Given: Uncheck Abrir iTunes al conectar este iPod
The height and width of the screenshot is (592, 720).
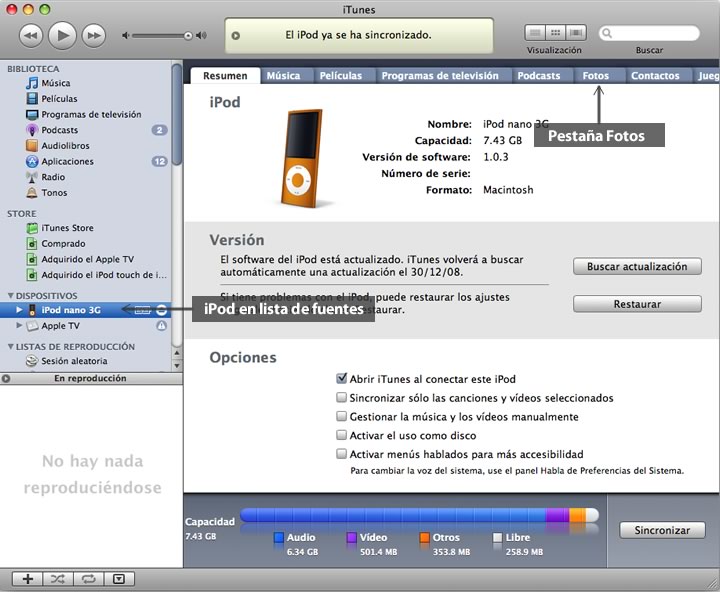Looking at the screenshot, I should [341, 378].
